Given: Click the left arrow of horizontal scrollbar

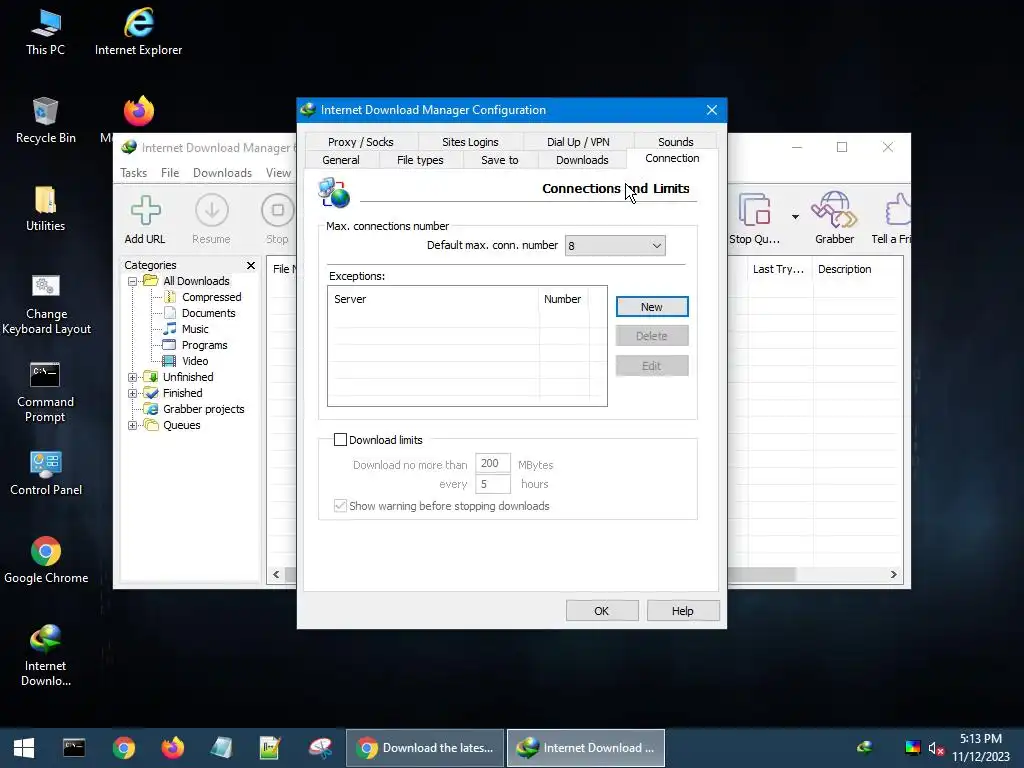Looking at the screenshot, I should pos(276,575).
